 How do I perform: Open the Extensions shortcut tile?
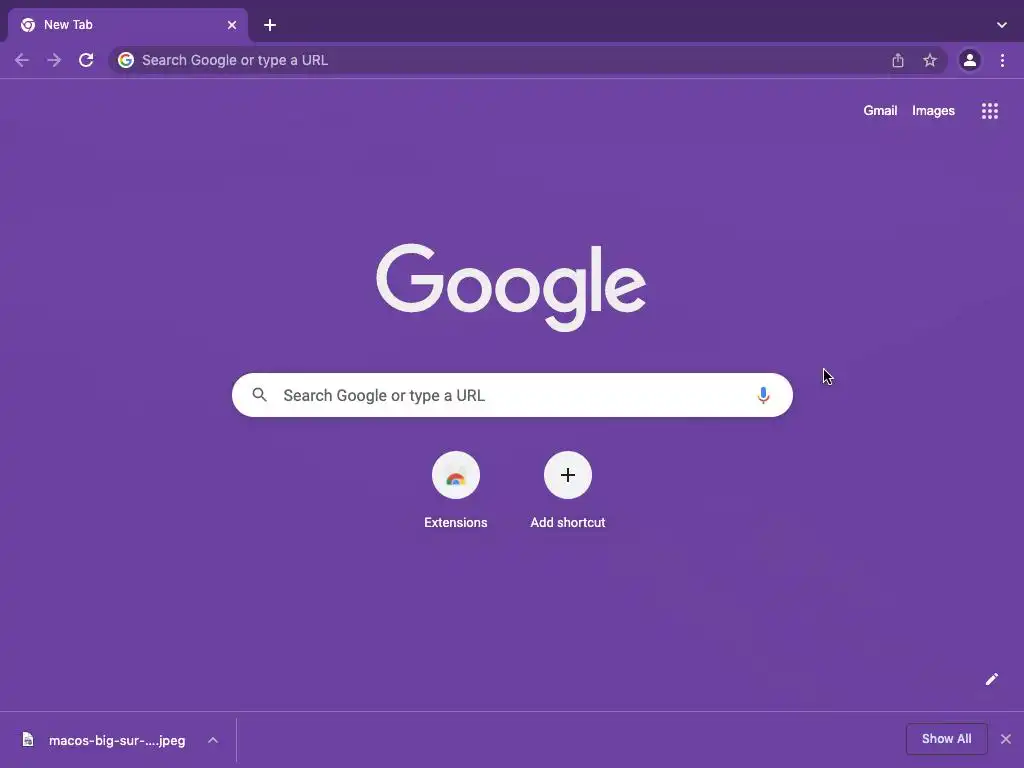[456, 475]
